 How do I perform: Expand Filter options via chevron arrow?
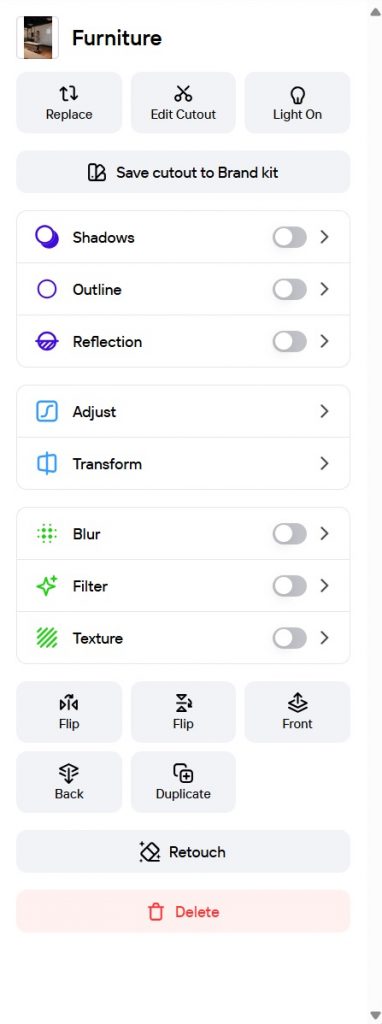point(325,586)
